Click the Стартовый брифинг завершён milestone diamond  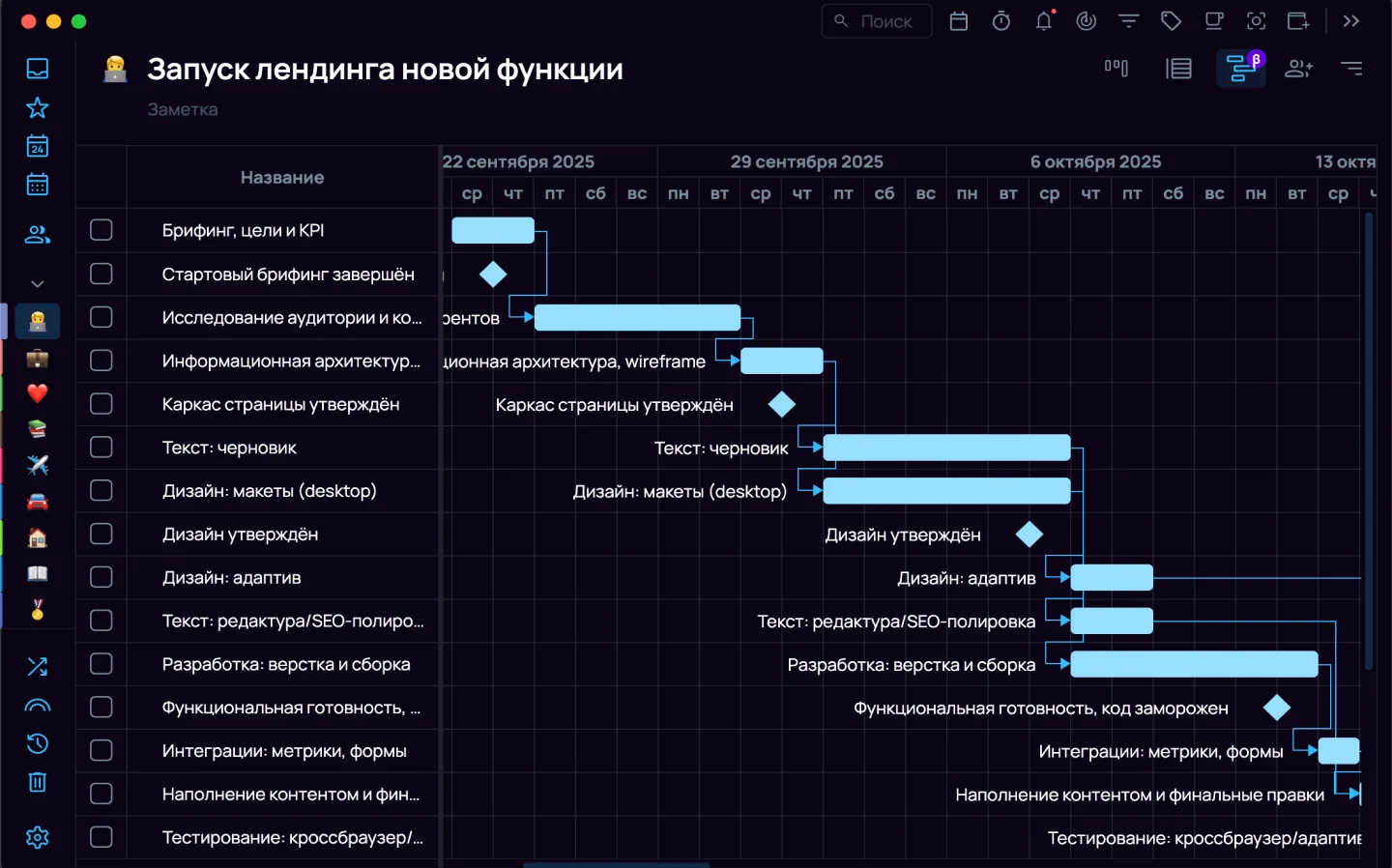493,275
